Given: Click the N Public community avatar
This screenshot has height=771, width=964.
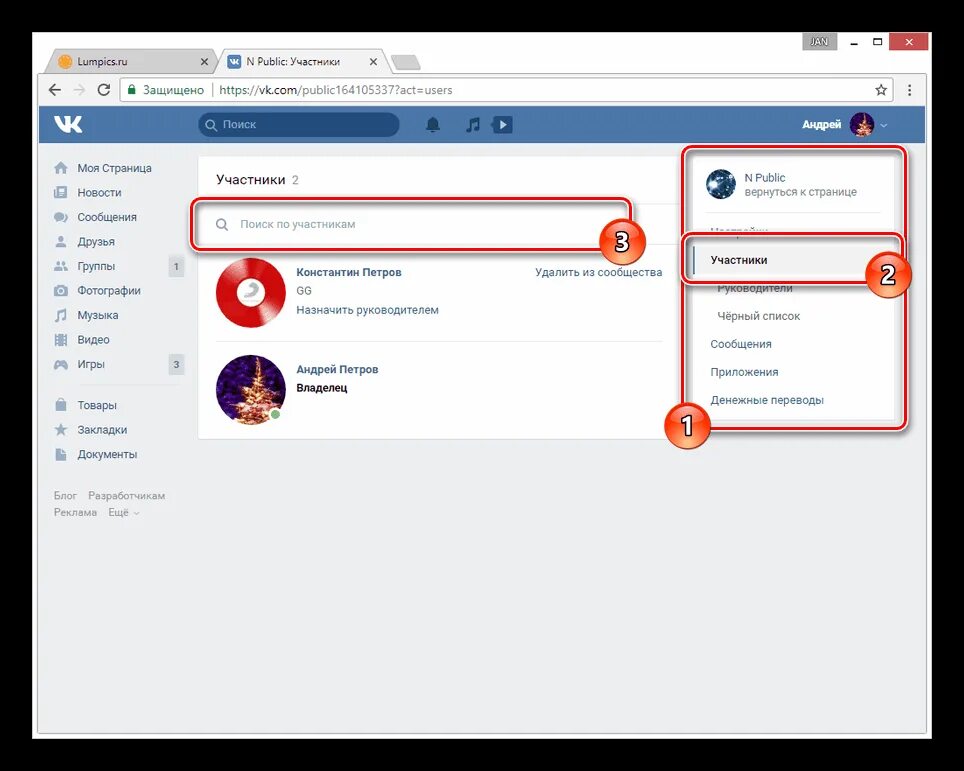Looking at the screenshot, I should click(721, 184).
